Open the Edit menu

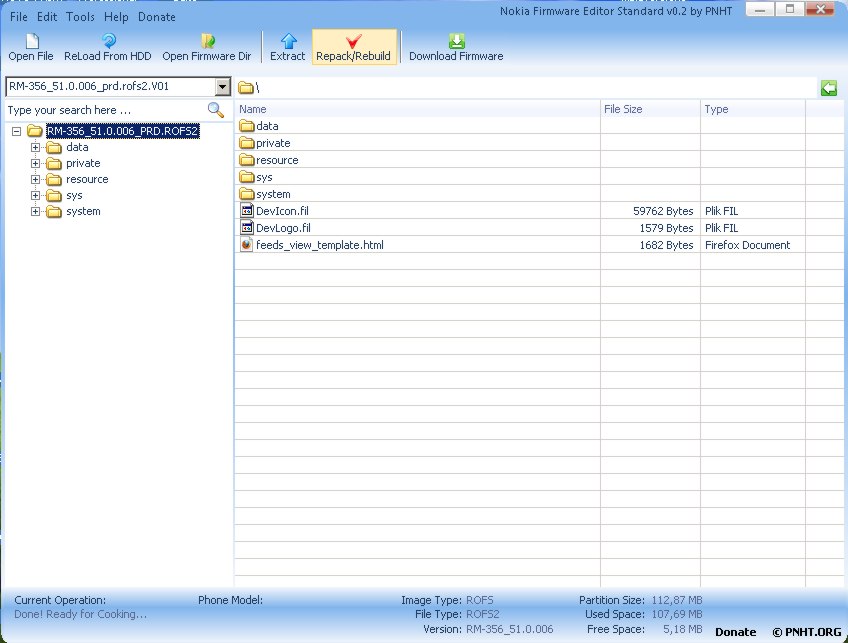coord(47,17)
